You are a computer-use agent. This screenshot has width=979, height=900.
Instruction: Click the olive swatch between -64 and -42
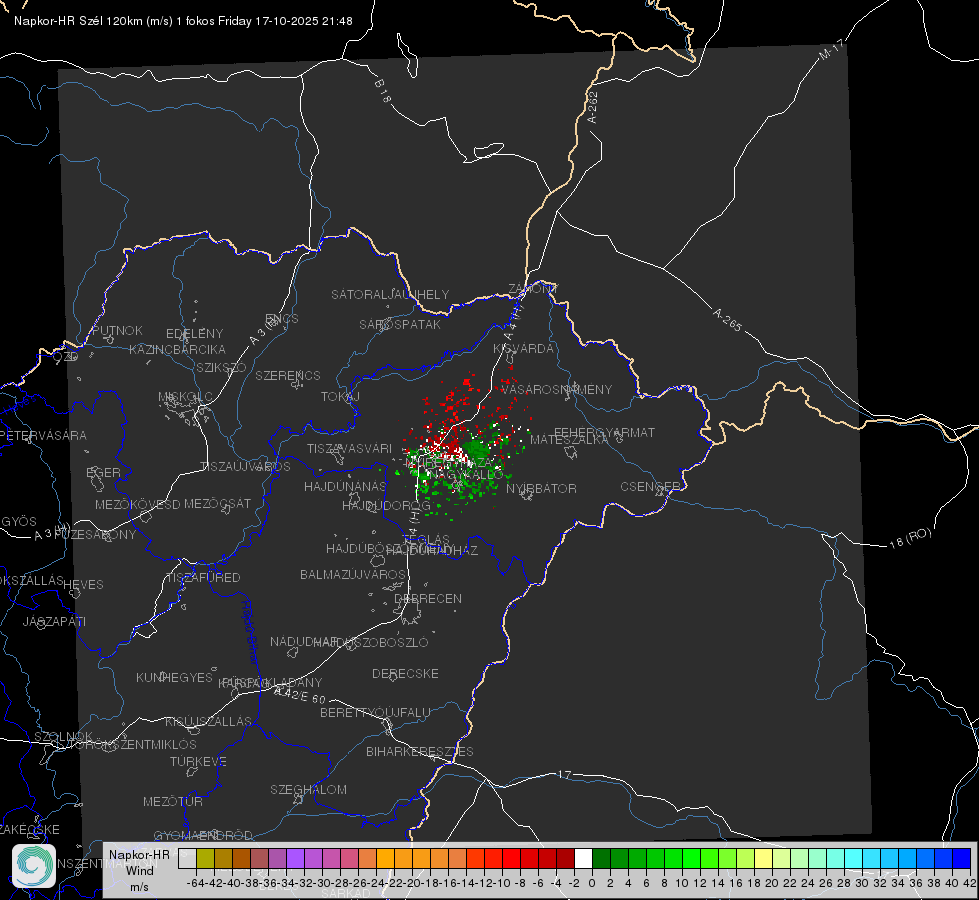pyautogui.click(x=205, y=858)
